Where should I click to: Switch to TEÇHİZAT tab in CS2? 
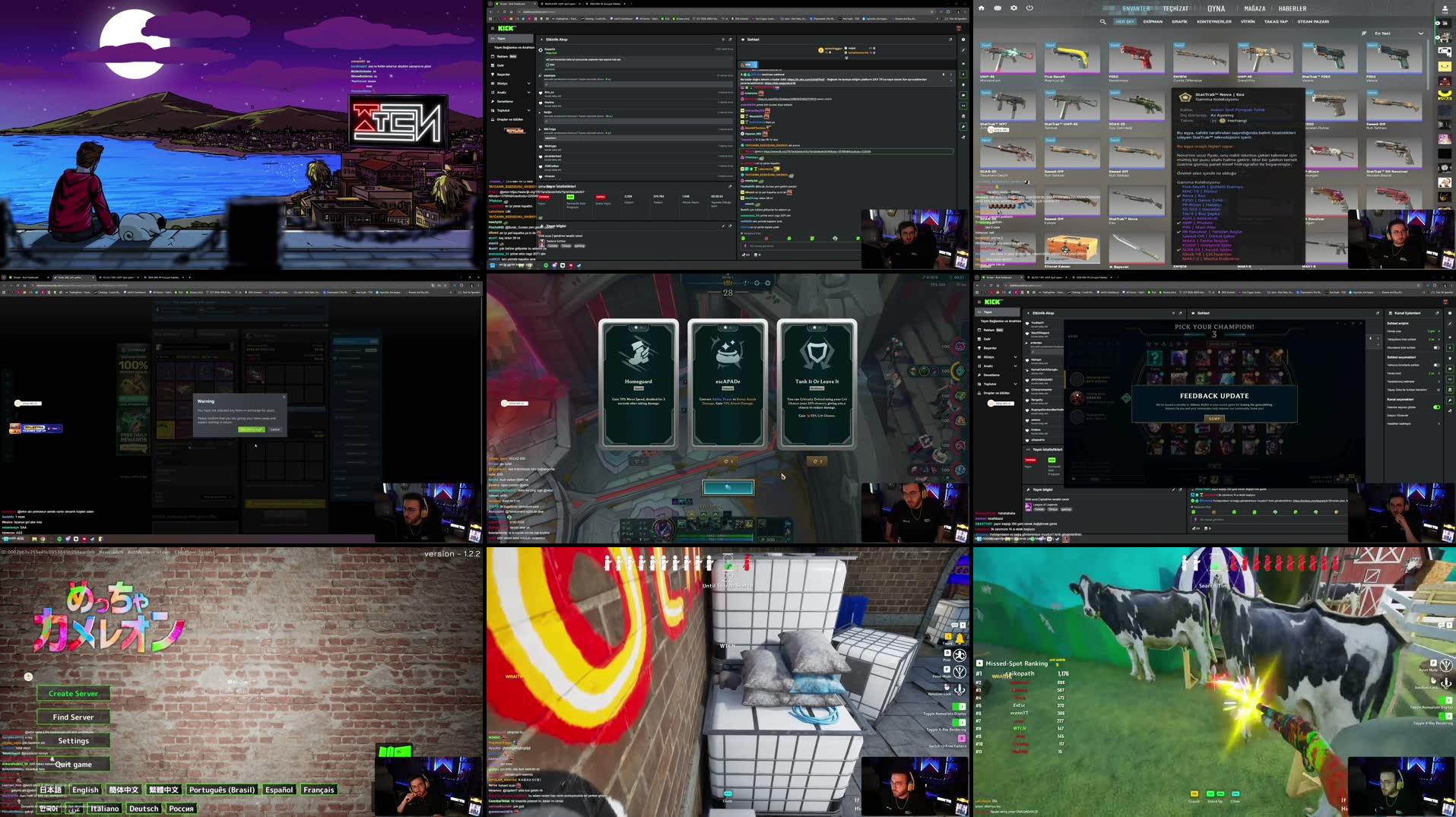click(x=1175, y=9)
